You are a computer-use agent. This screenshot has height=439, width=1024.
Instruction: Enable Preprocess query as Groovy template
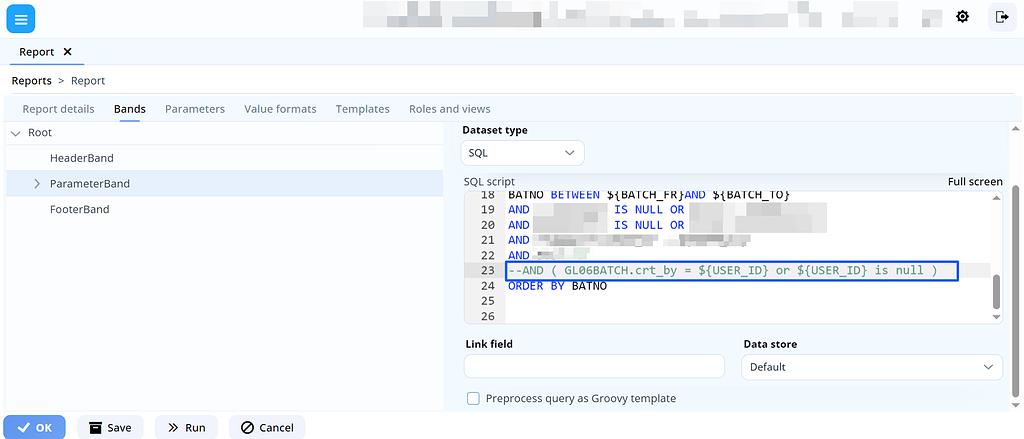point(473,398)
